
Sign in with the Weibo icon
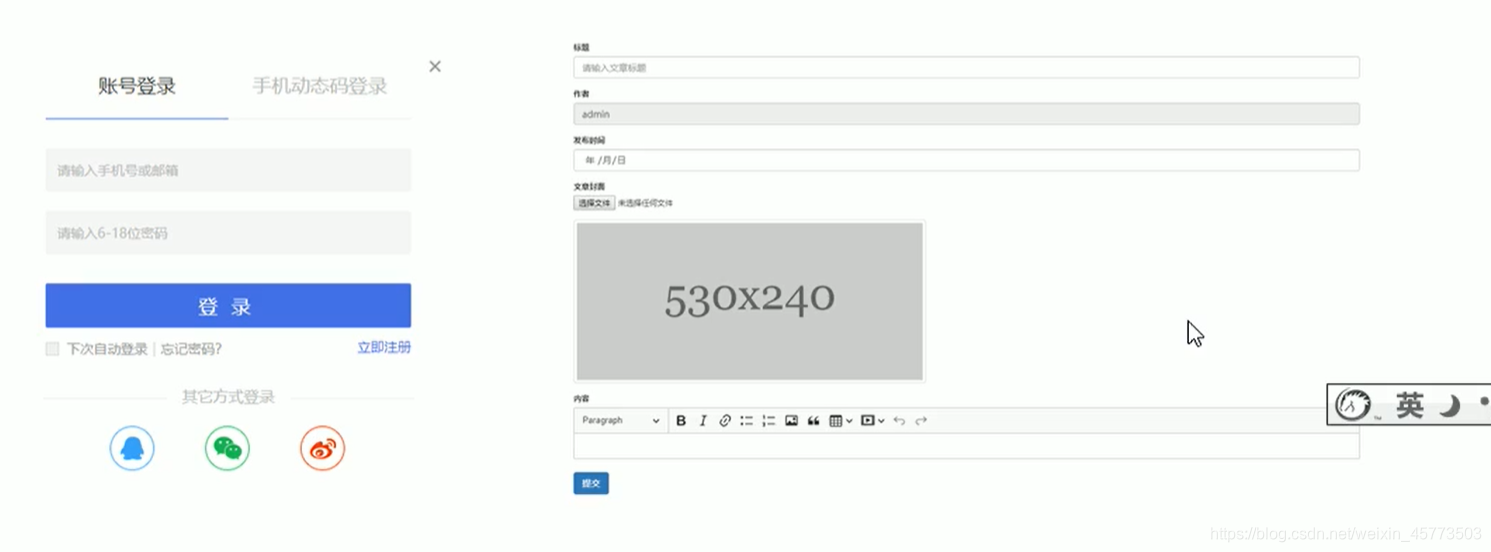click(322, 449)
